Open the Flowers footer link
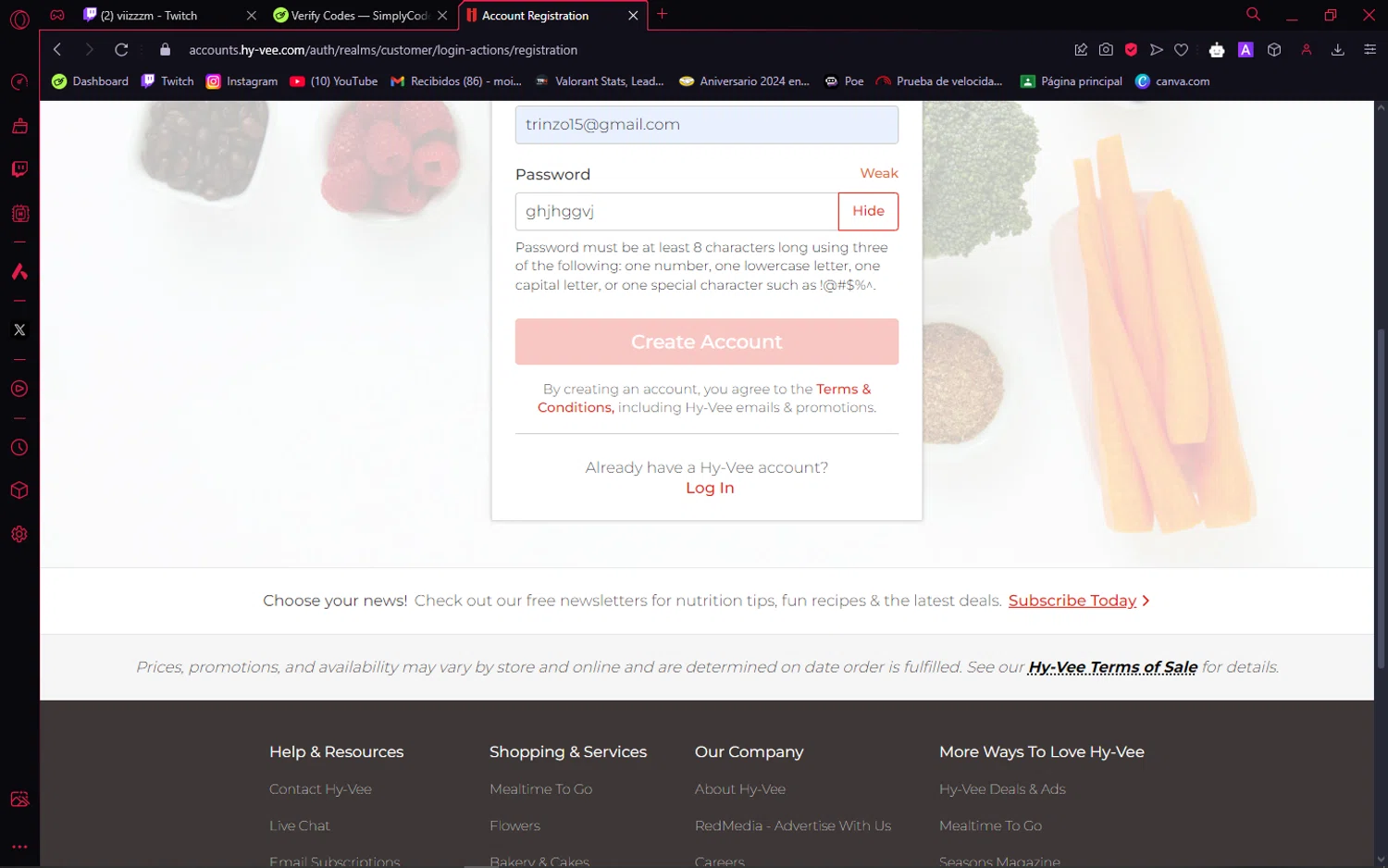Screen dimensions: 1388x868 514,825
